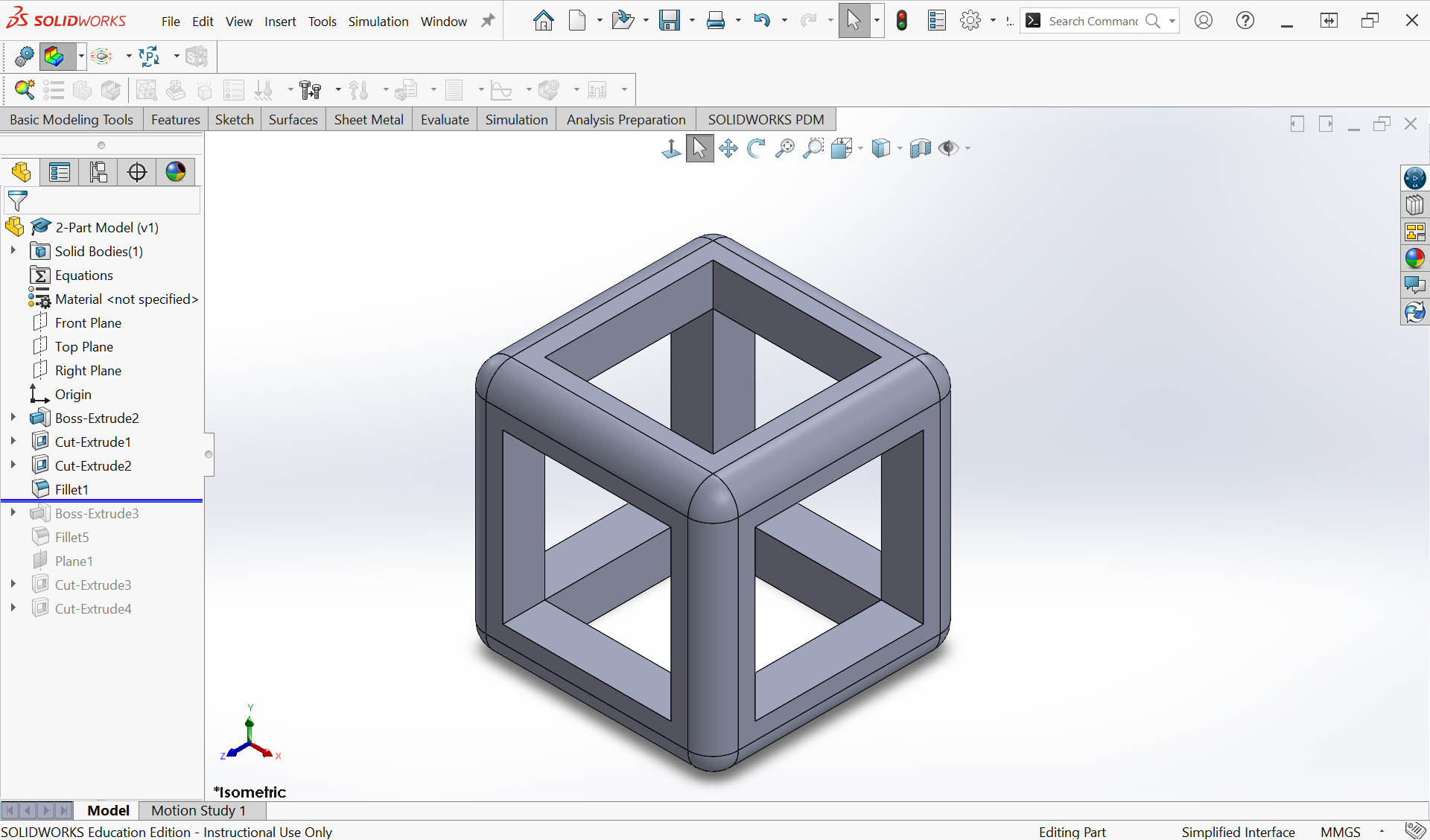
Task: Click the Home icon in toolbar
Action: tap(544, 21)
